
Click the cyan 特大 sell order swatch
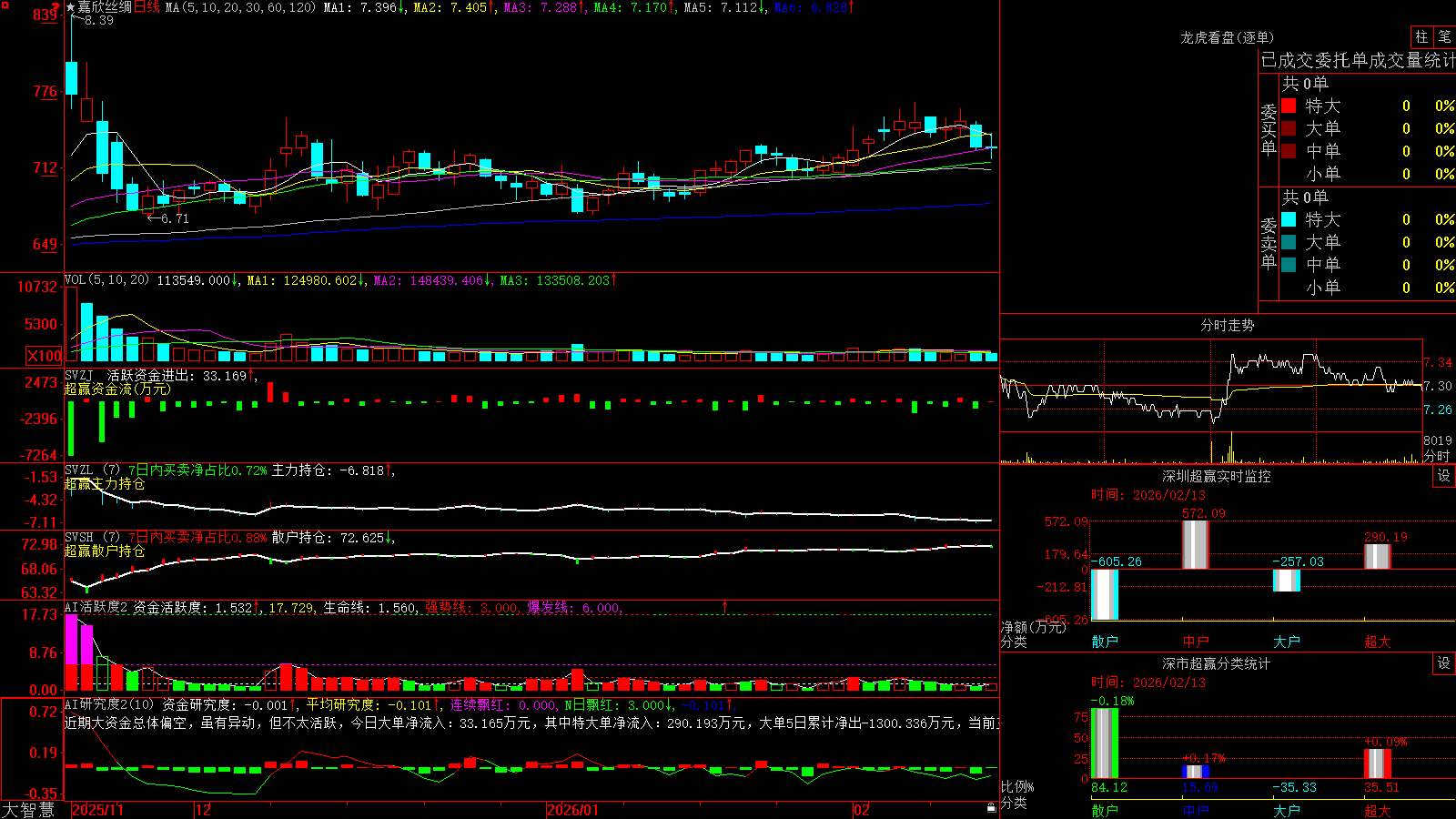click(x=1289, y=219)
